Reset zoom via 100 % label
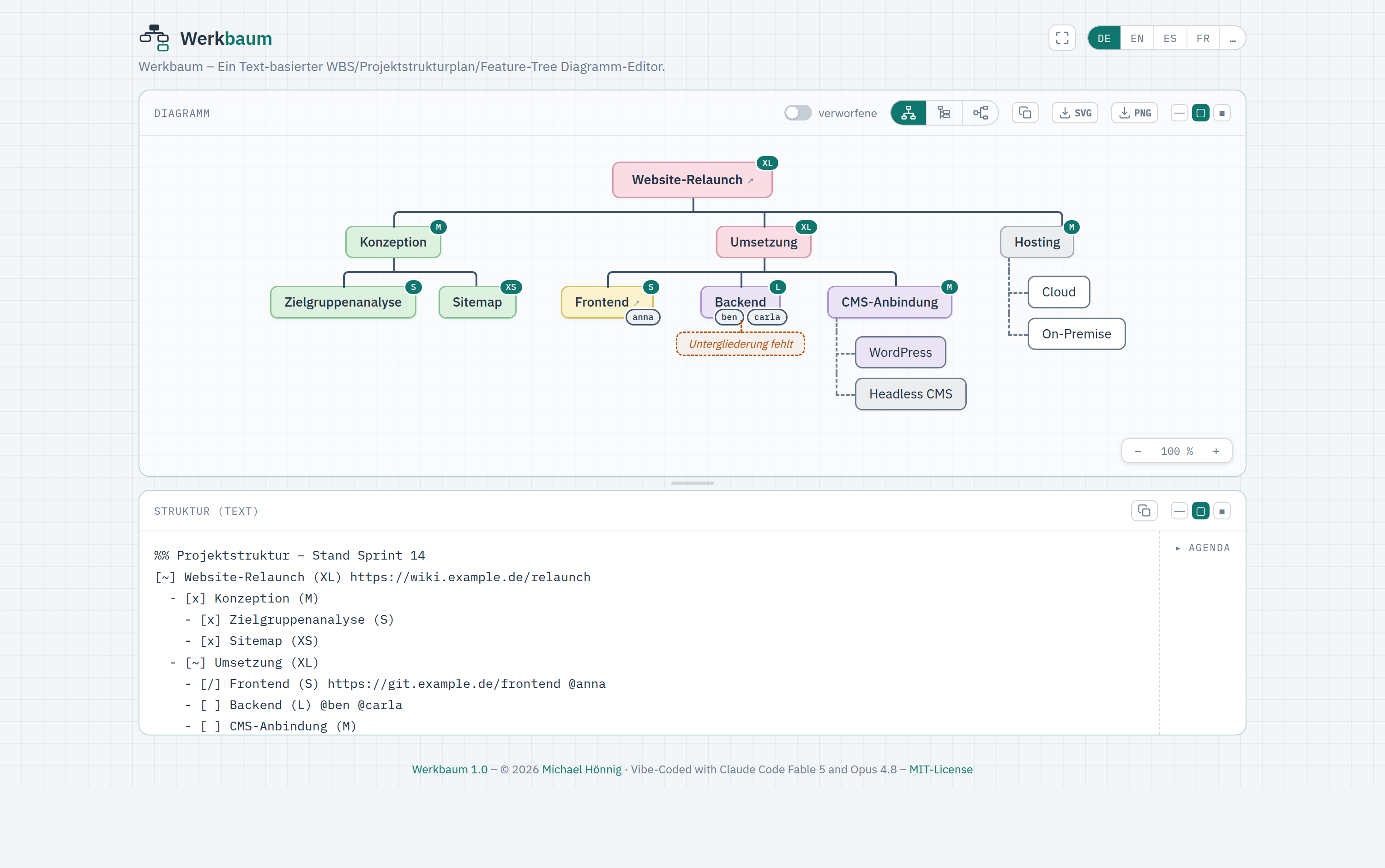Image resolution: width=1385 pixels, height=868 pixels. [x=1177, y=451]
